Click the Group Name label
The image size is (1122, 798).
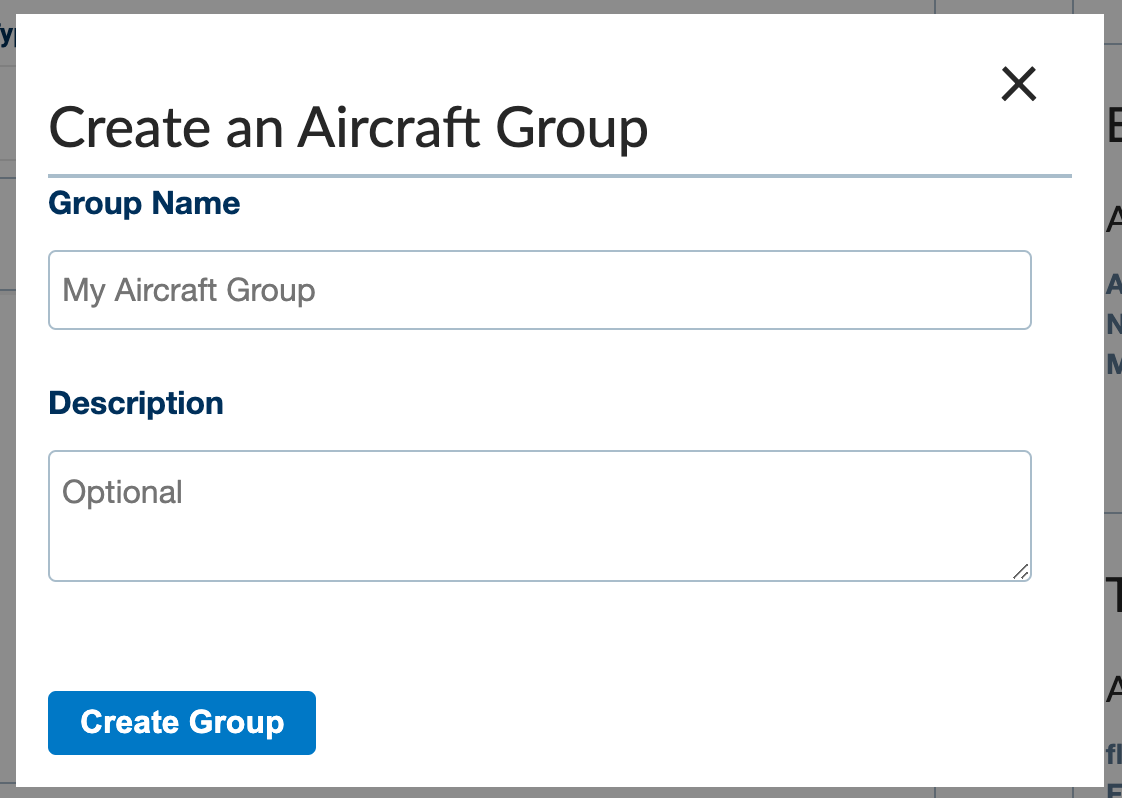click(144, 204)
